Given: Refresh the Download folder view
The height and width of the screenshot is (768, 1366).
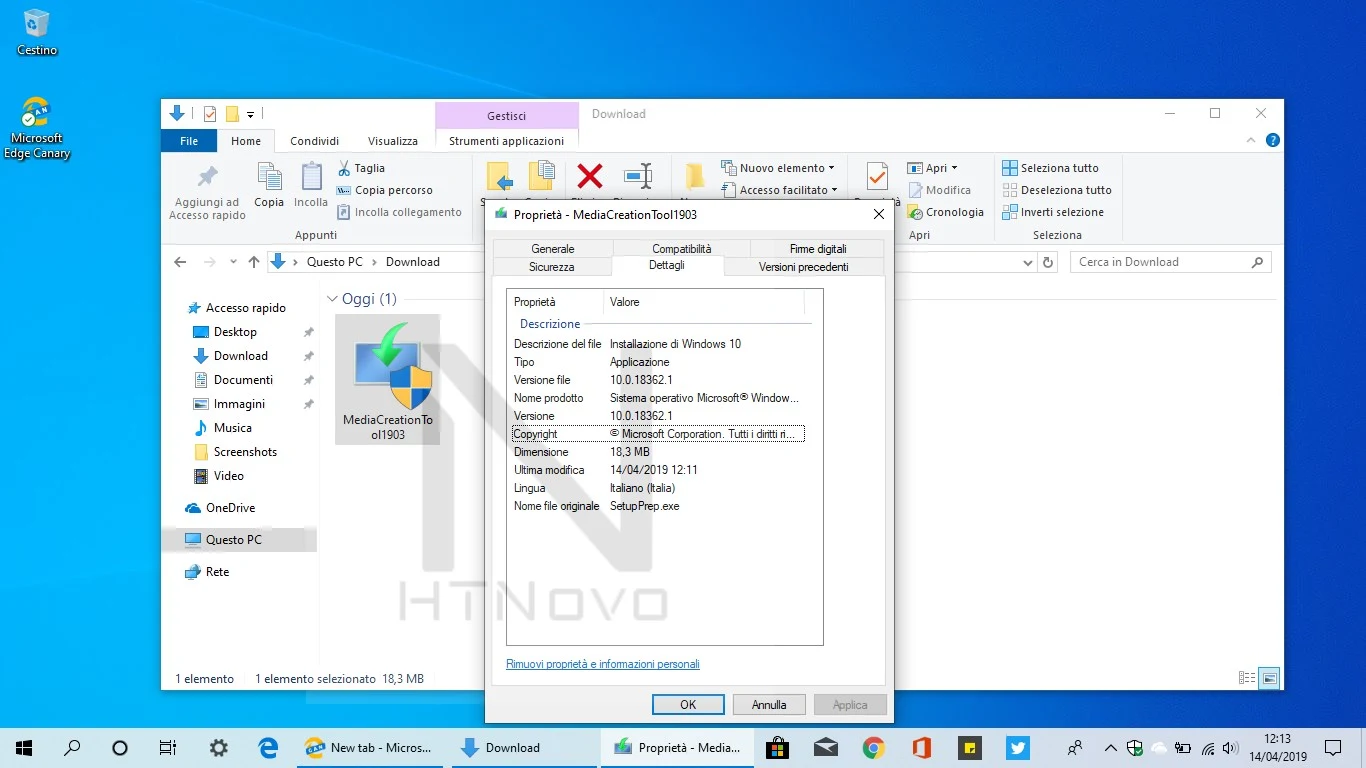Looking at the screenshot, I should click(1048, 262).
